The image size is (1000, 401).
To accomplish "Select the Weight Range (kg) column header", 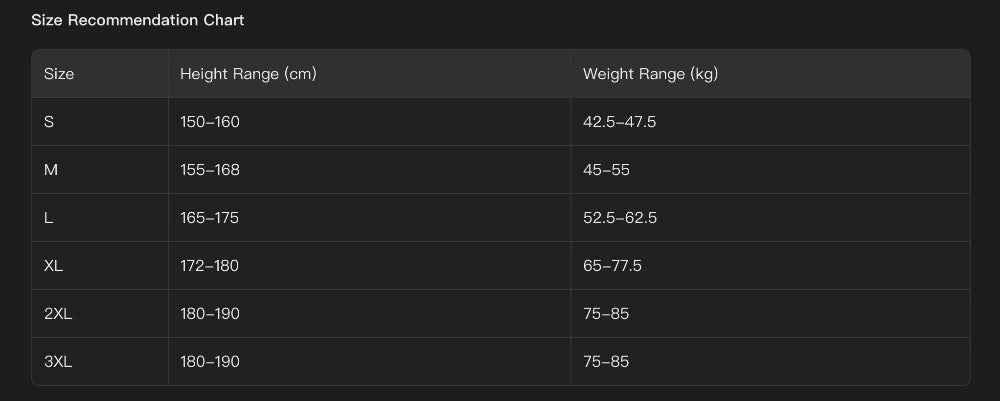I will coord(650,74).
